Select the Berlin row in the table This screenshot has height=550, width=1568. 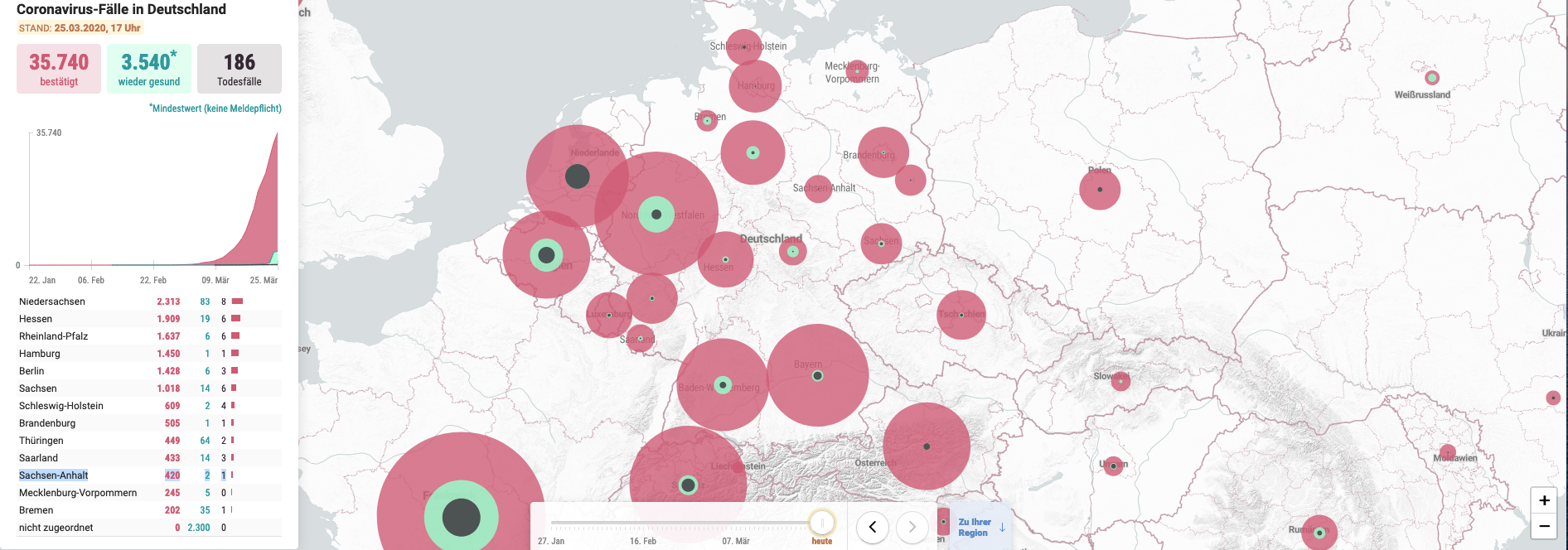(x=149, y=371)
